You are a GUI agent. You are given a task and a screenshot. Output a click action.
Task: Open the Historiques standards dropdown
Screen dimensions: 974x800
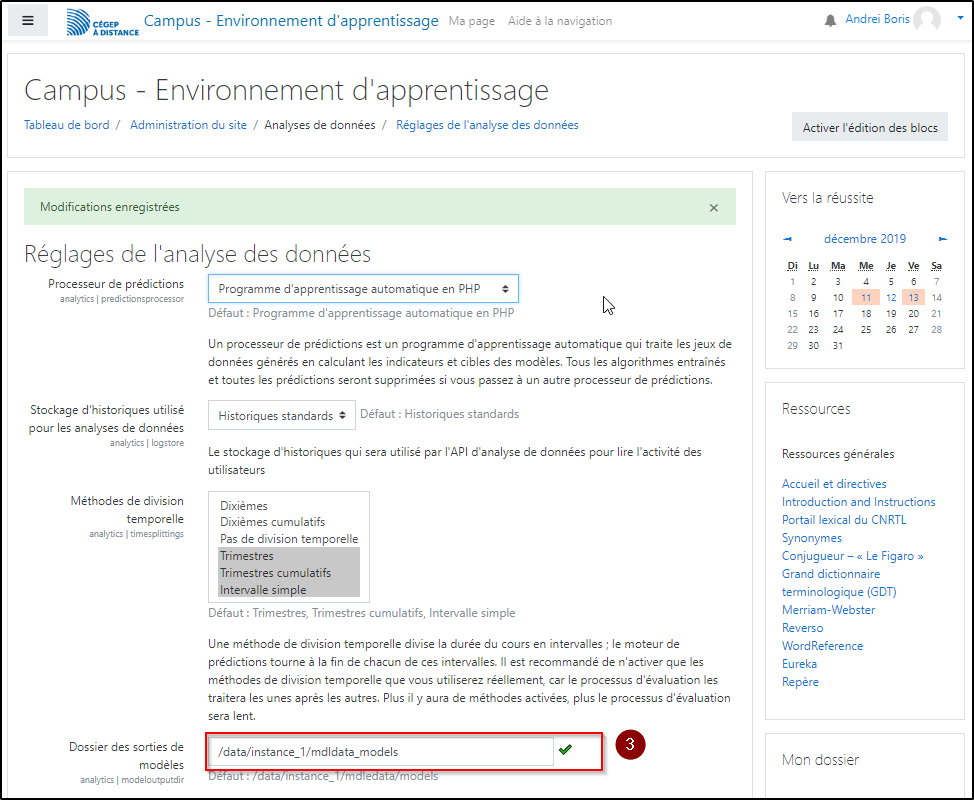click(281, 414)
